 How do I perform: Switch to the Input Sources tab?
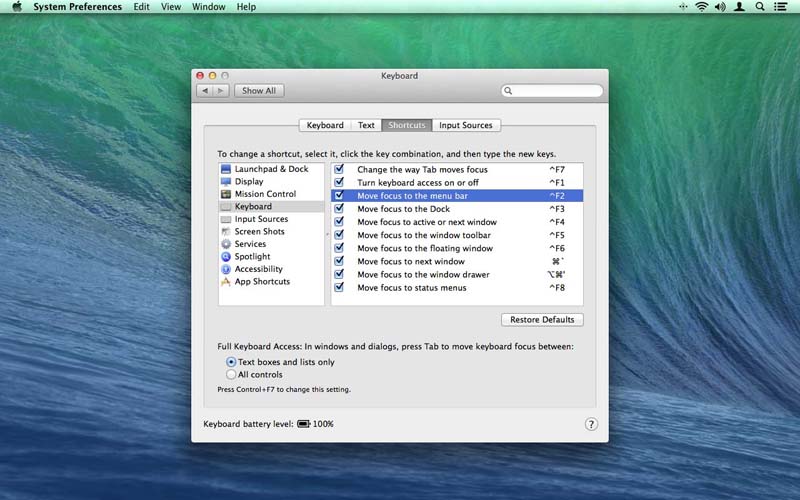click(466, 125)
